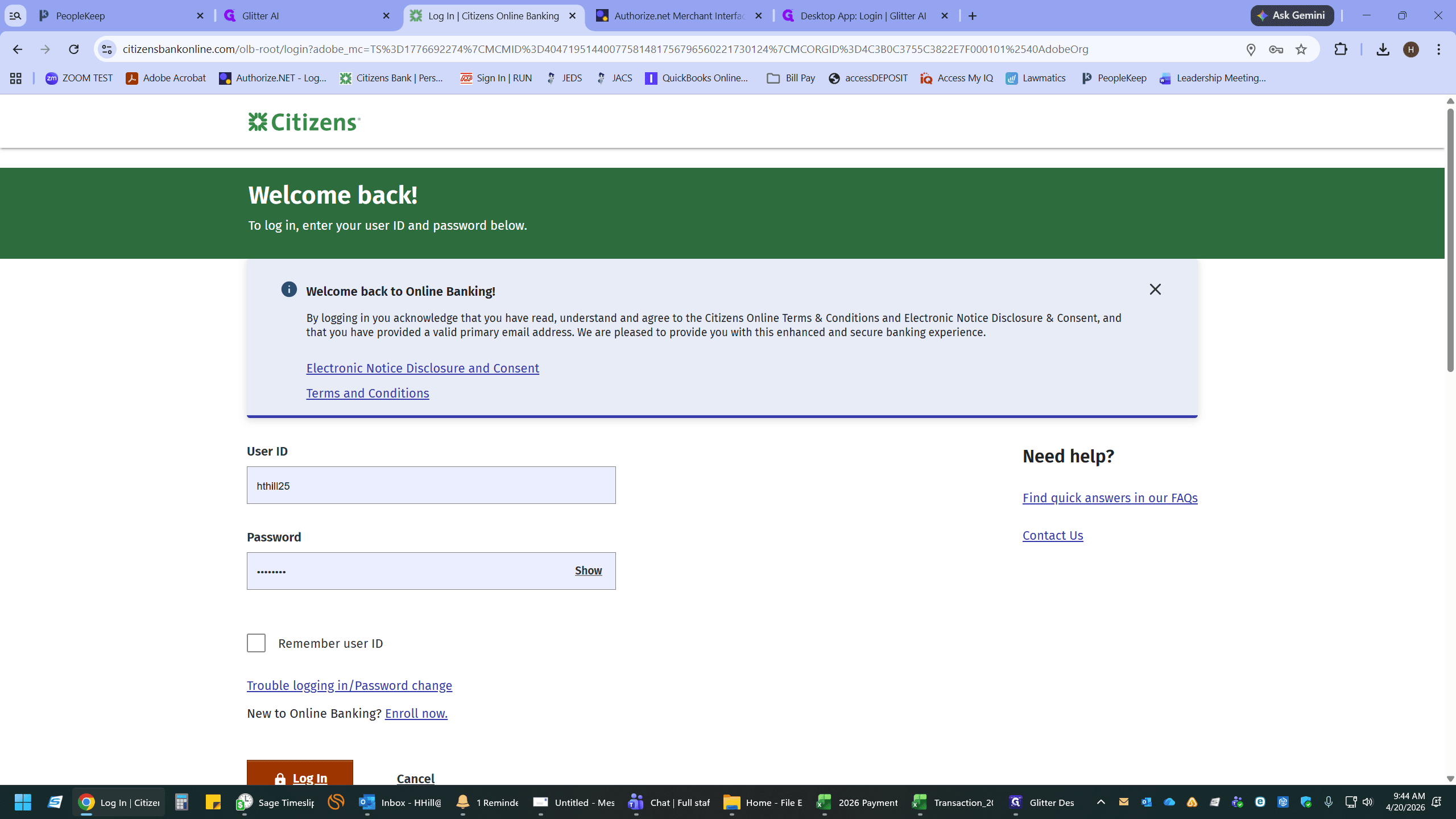Show the password characters
Image resolution: width=1456 pixels, height=819 pixels.
588,570
